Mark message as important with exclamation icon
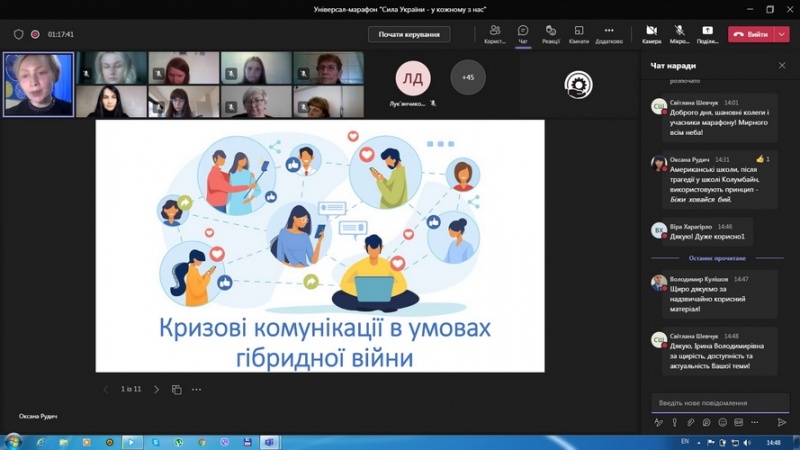The height and width of the screenshot is (450, 800). pos(674,423)
